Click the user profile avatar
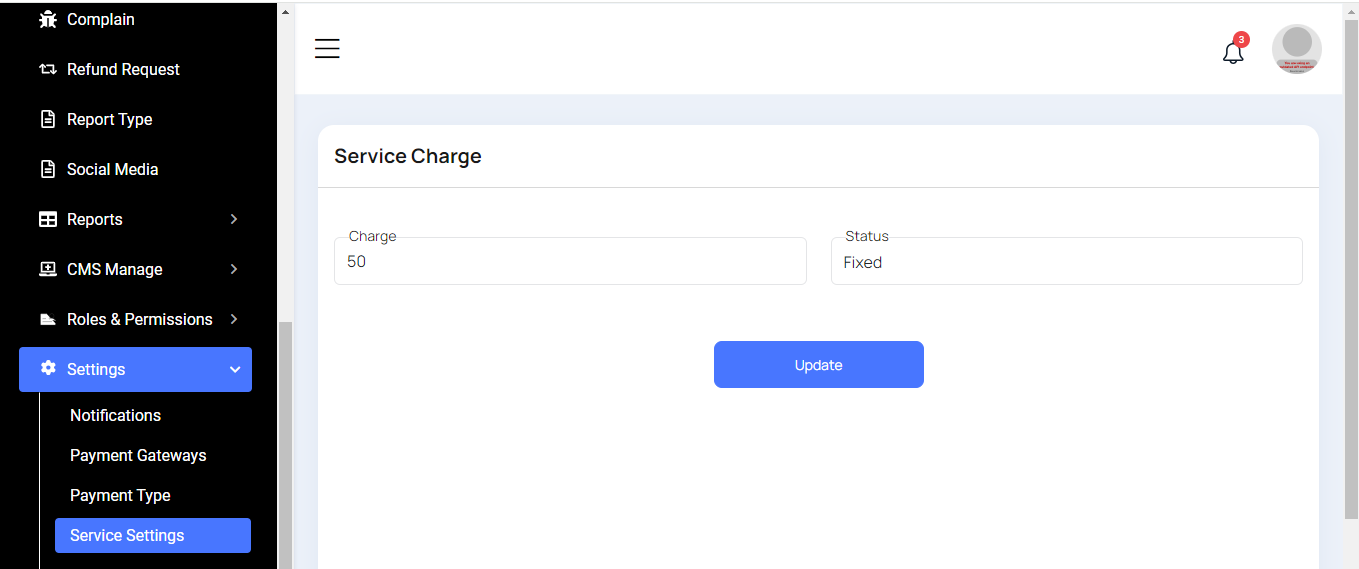Screen dimensions: 1359x569 point(1296,49)
